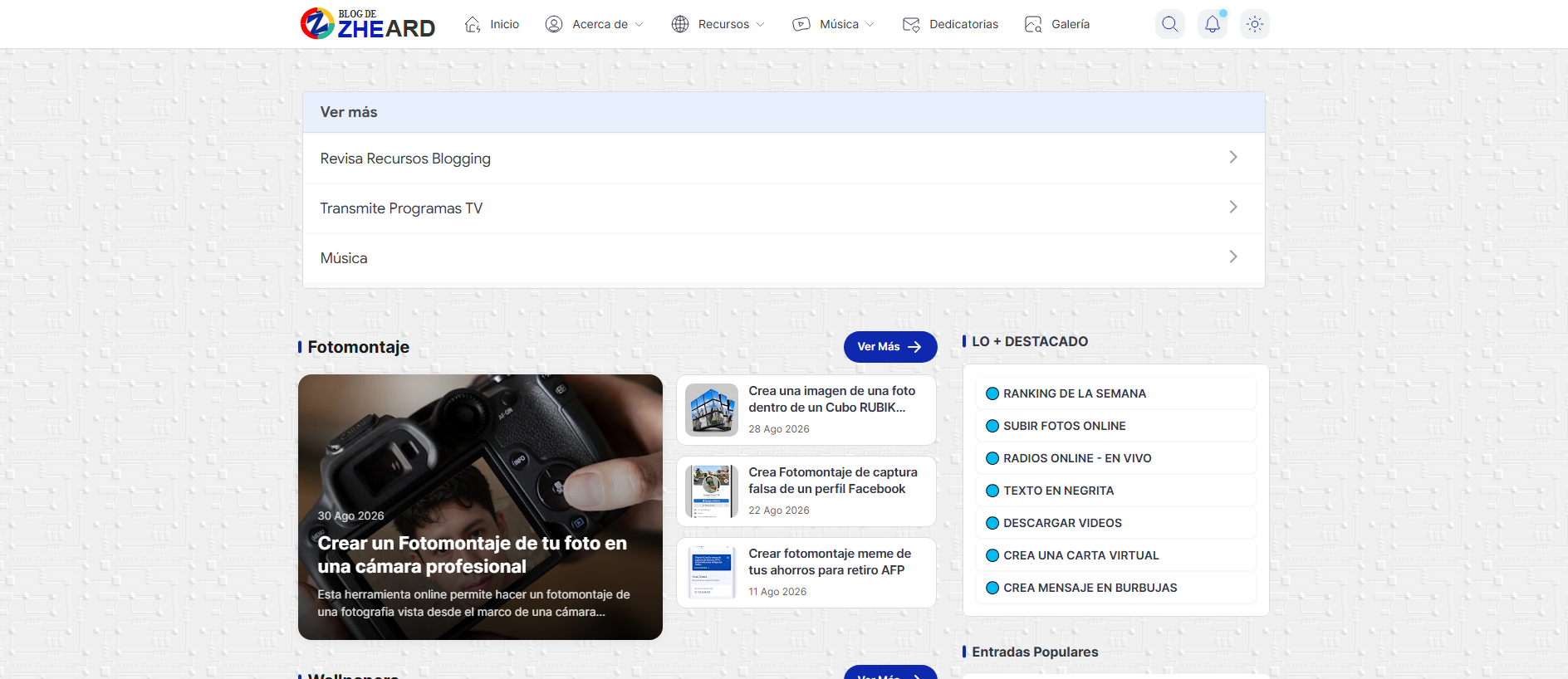
Task: Expand the Recursos dropdown chevron
Action: click(x=761, y=25)
